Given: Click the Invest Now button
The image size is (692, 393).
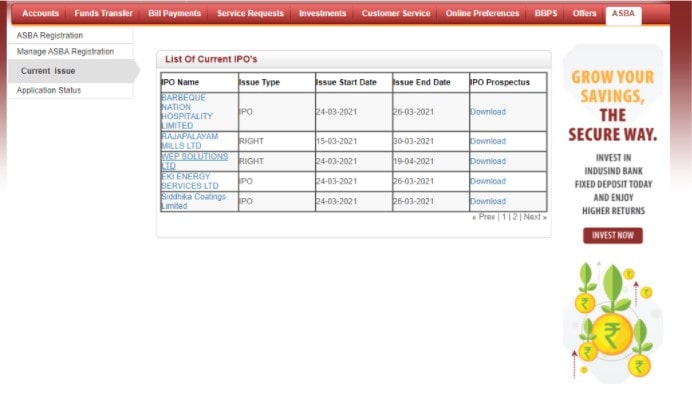Looking at the screenshot, I should [x=613, y=235].
